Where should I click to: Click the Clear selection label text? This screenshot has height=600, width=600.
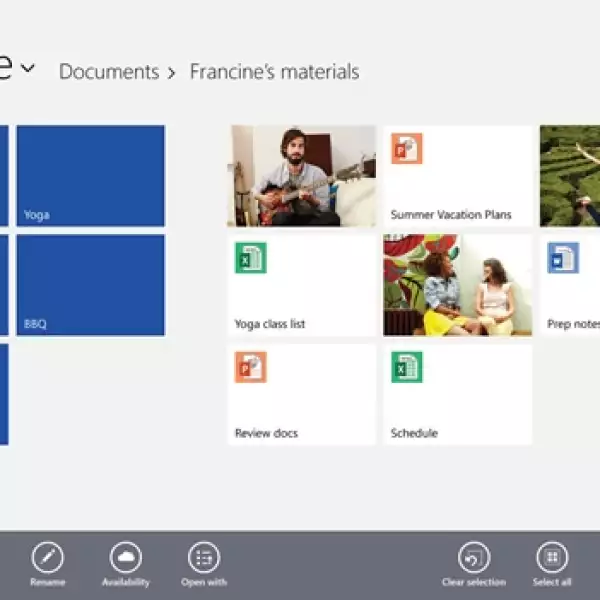click(474, 582)
